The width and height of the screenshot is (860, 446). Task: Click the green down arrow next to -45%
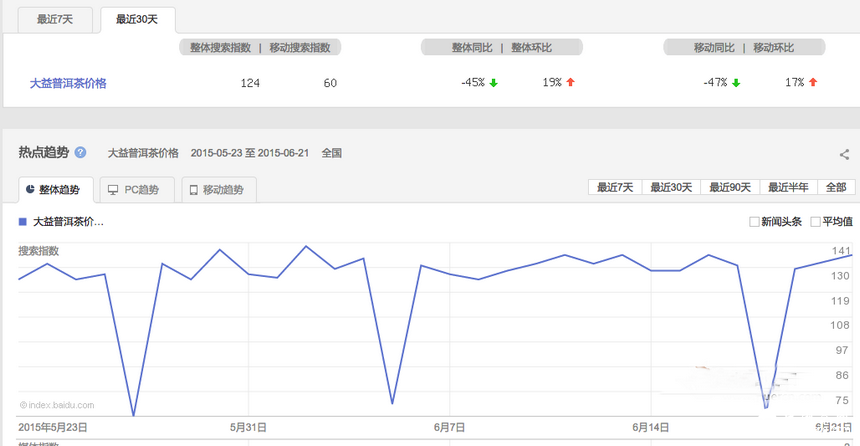click(x=494, y=83)
